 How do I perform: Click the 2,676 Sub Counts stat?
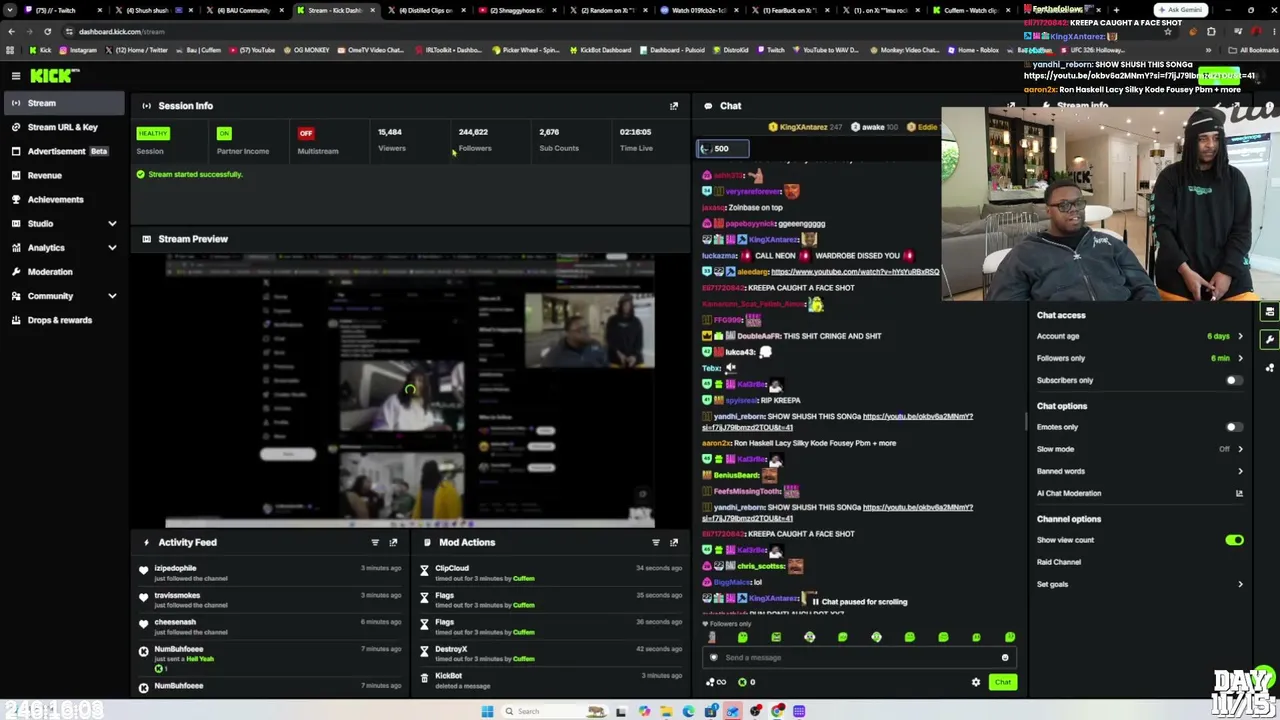[x=559, y=140]
